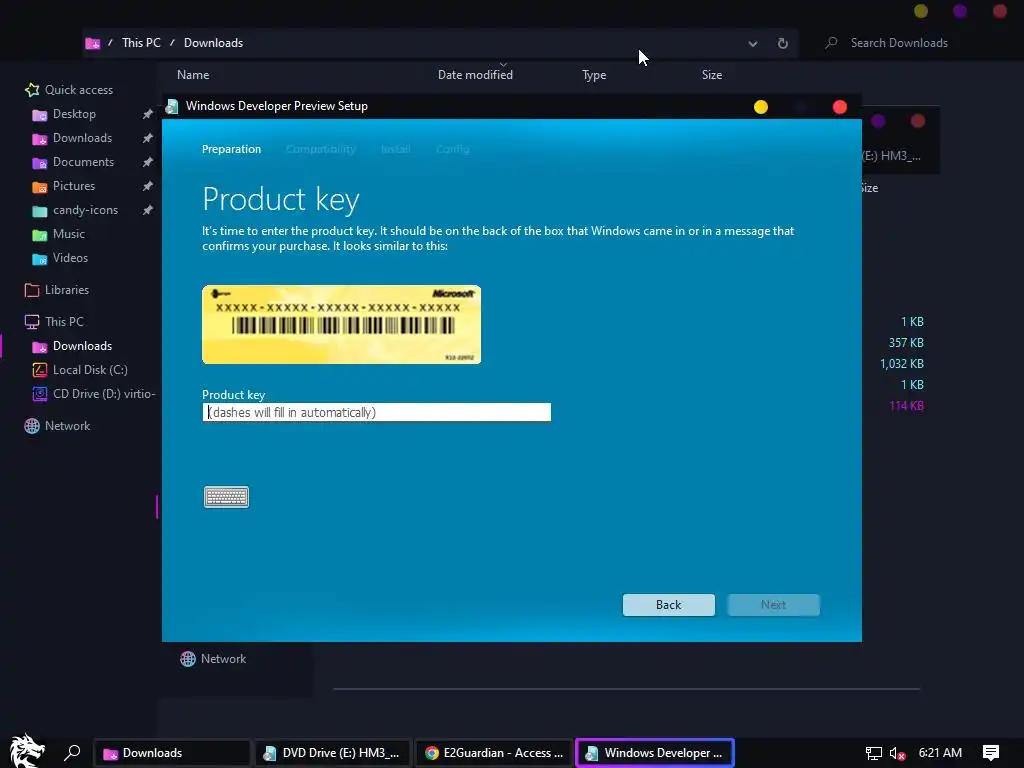Screen dimensions: 1024x768
Task: Click the folder icon in address bar
Action: [93, 43]
